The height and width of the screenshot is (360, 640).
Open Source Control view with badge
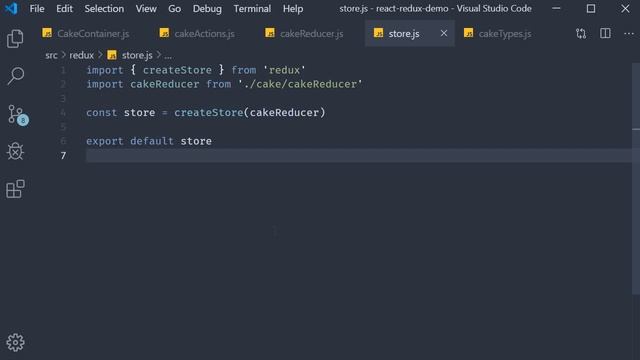(18, 115)
